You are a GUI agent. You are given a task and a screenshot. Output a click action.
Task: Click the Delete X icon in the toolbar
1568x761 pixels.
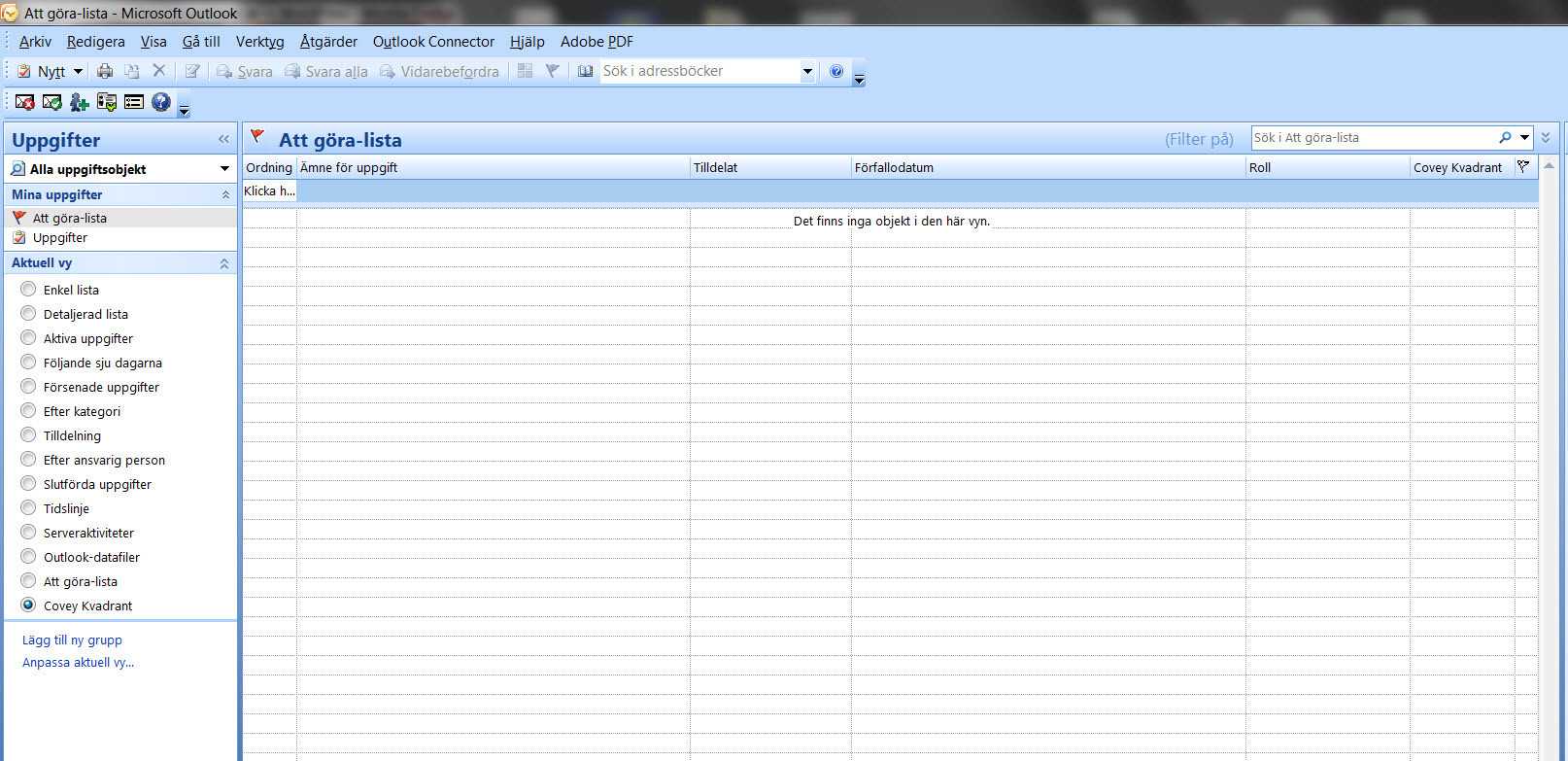pos(159,71)
